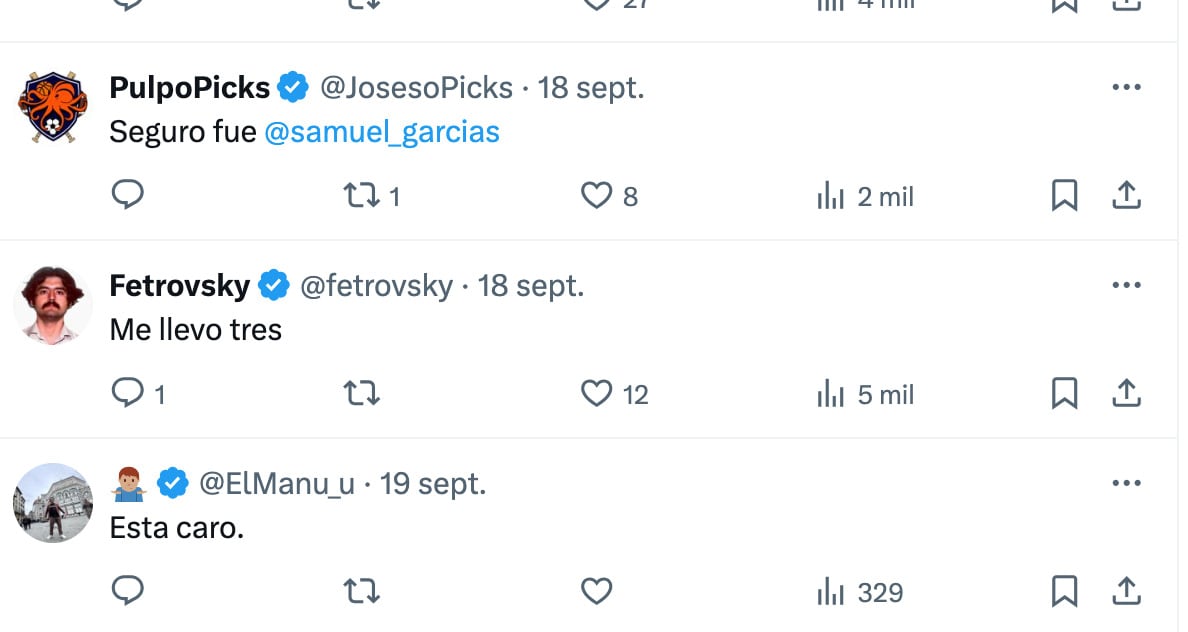Viewport: 1188px width, 632px height.
Task: Repost Fetrovsky's tweet
Action: (x=361, y=394)
